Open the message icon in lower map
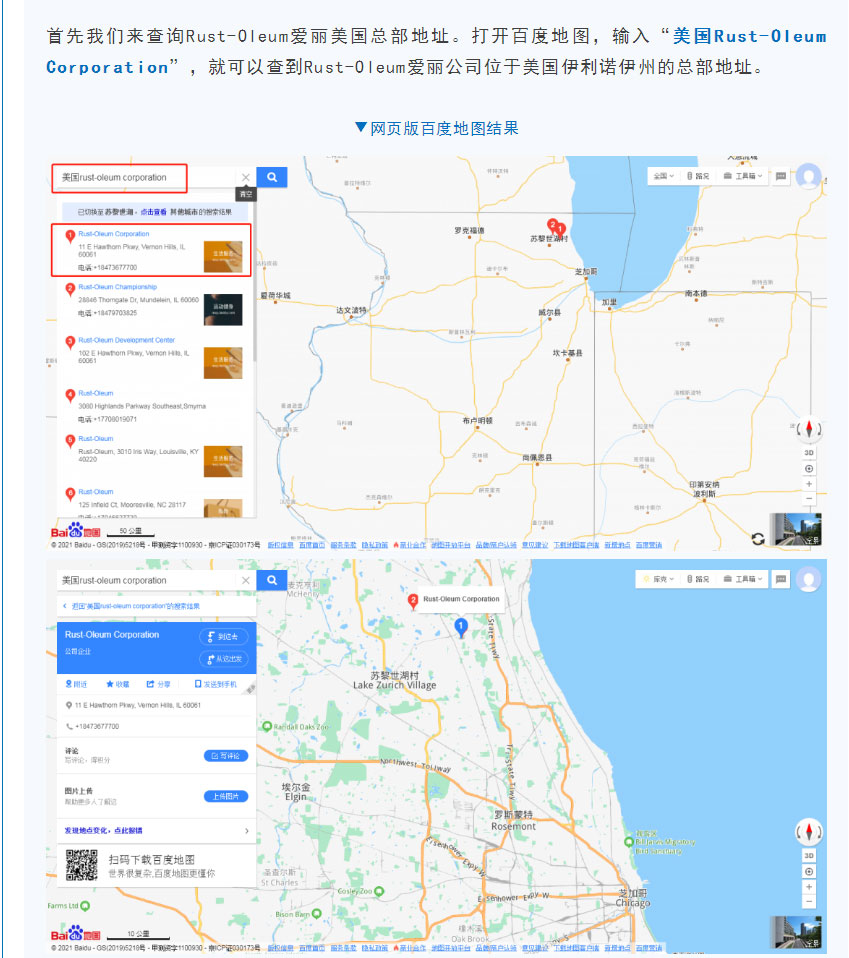Screen dimensions: 849x958 tap(781, 579)
